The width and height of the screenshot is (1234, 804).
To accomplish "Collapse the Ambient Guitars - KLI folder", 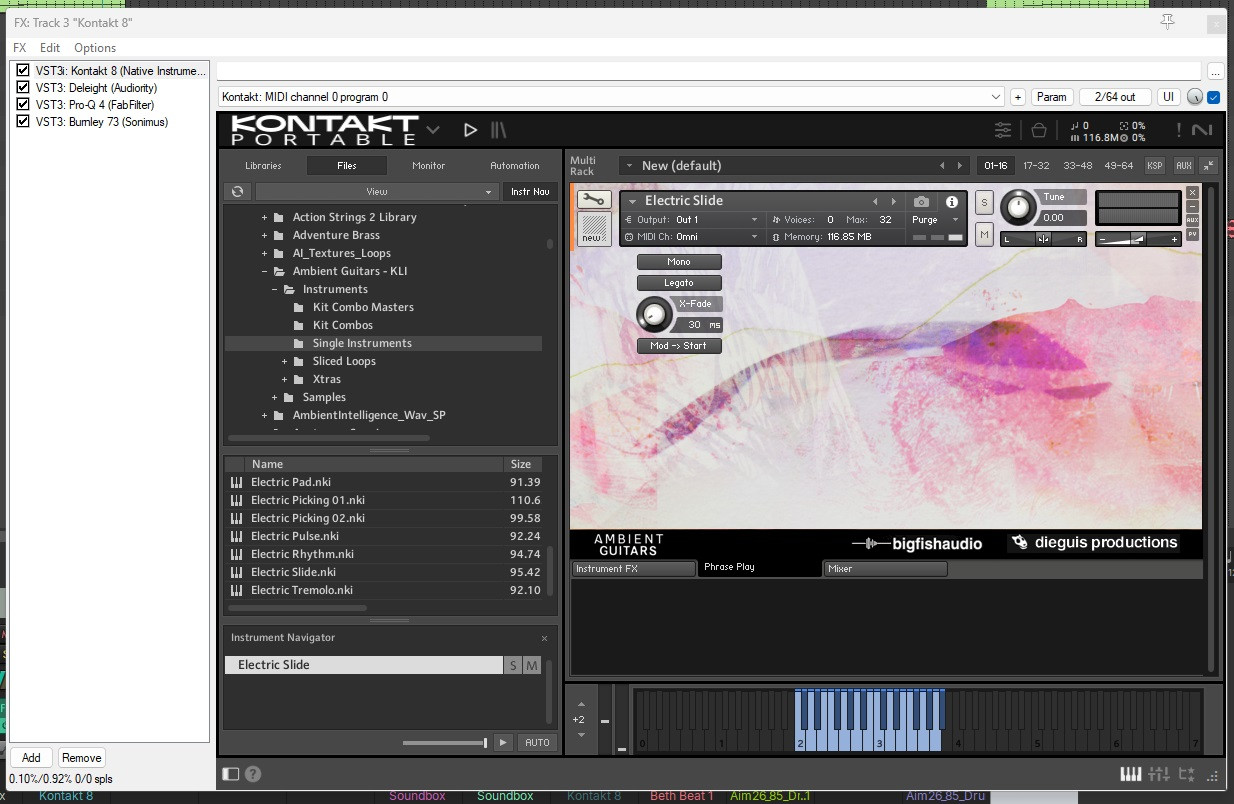I will 265,271.
